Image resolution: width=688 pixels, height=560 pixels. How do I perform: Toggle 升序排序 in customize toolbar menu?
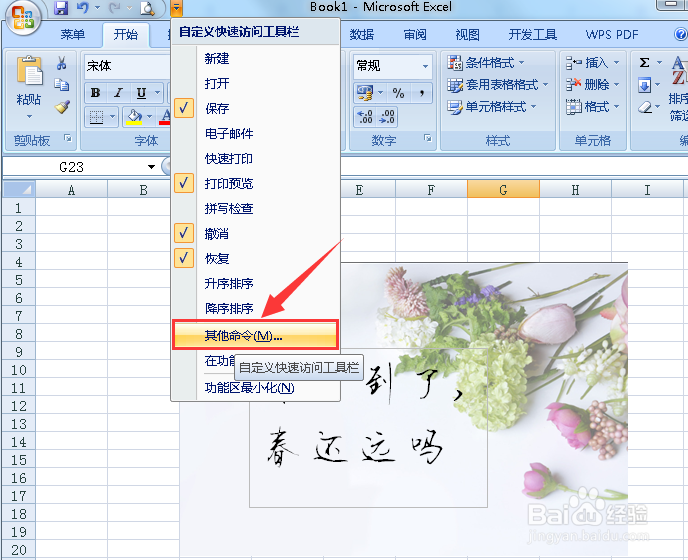[255, 284]
